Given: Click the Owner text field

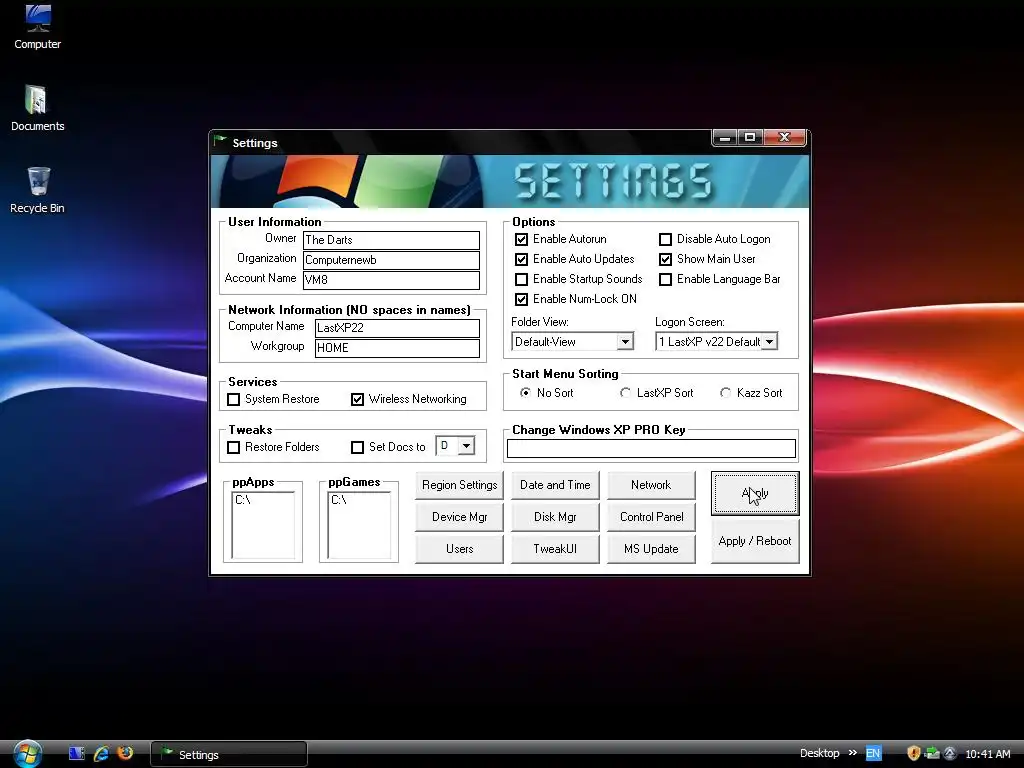Looking at the screenshot, I should (391, 240).
